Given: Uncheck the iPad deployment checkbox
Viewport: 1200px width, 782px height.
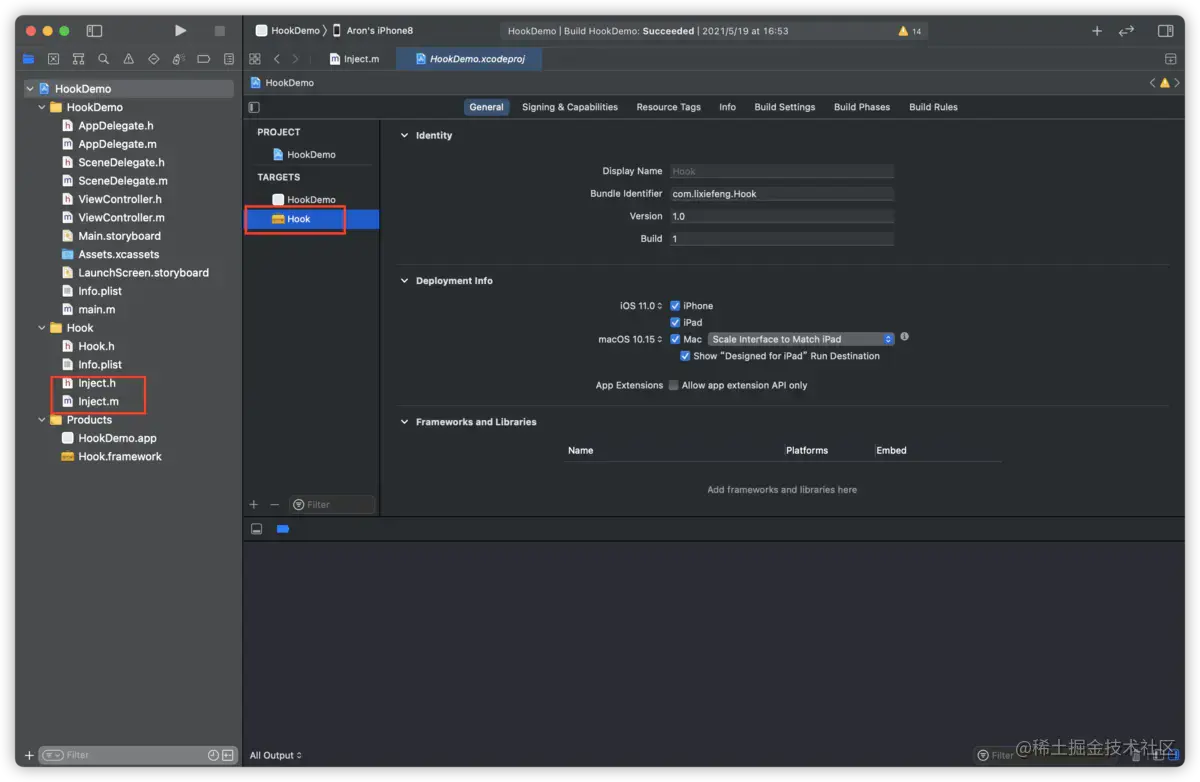Looking at the screenshot, I should tap(676, 323).
